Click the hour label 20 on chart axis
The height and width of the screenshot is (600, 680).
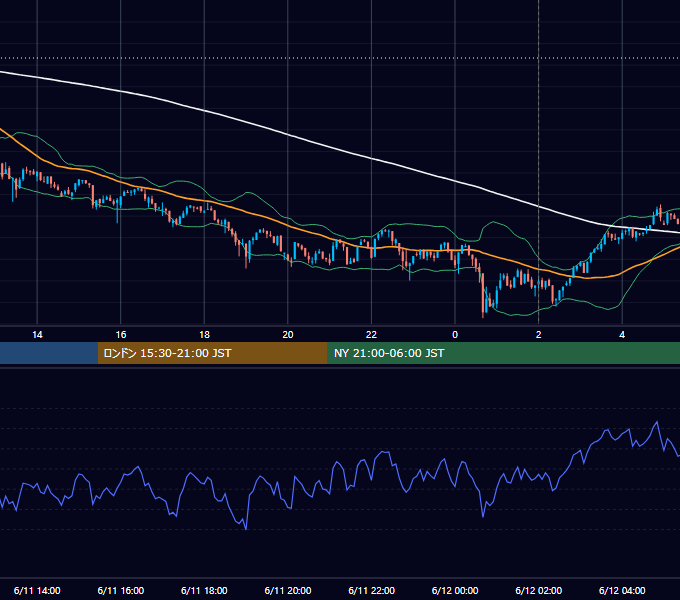288,335
